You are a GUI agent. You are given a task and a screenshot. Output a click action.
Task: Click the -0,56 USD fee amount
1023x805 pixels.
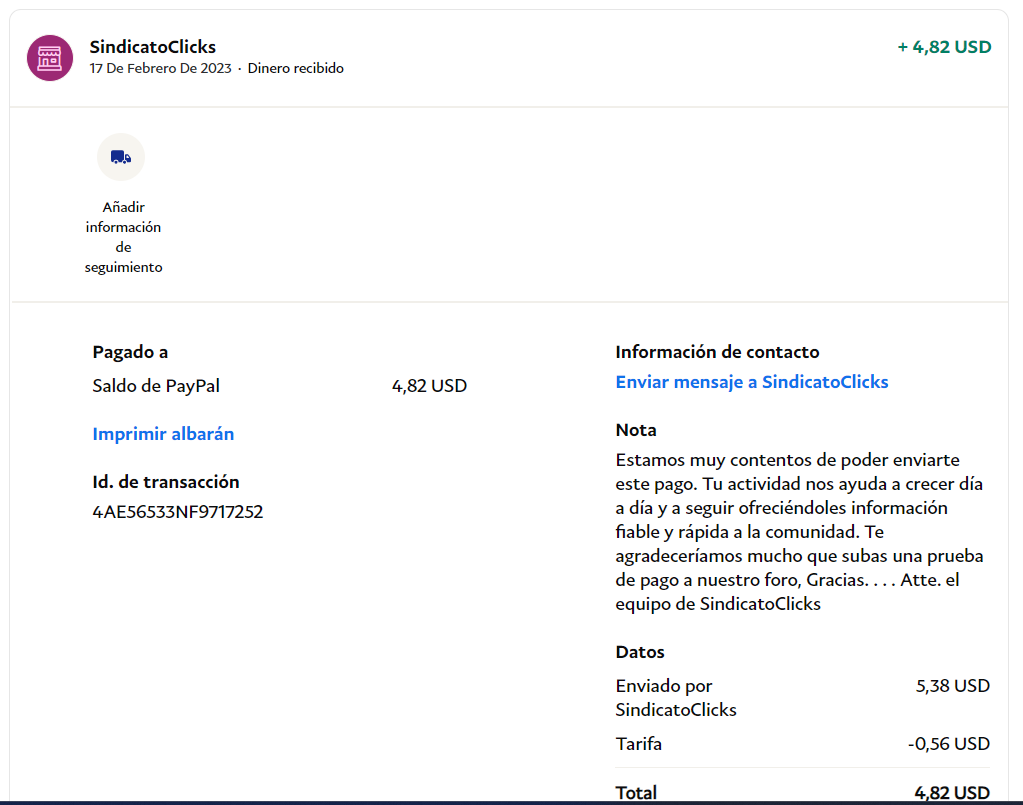949,744
